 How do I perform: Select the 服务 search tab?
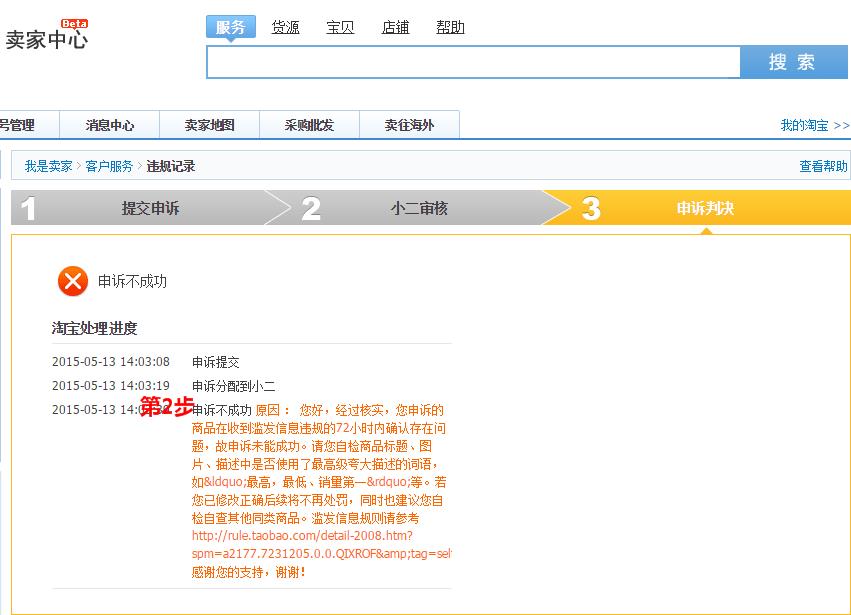[x=231, y=27]
